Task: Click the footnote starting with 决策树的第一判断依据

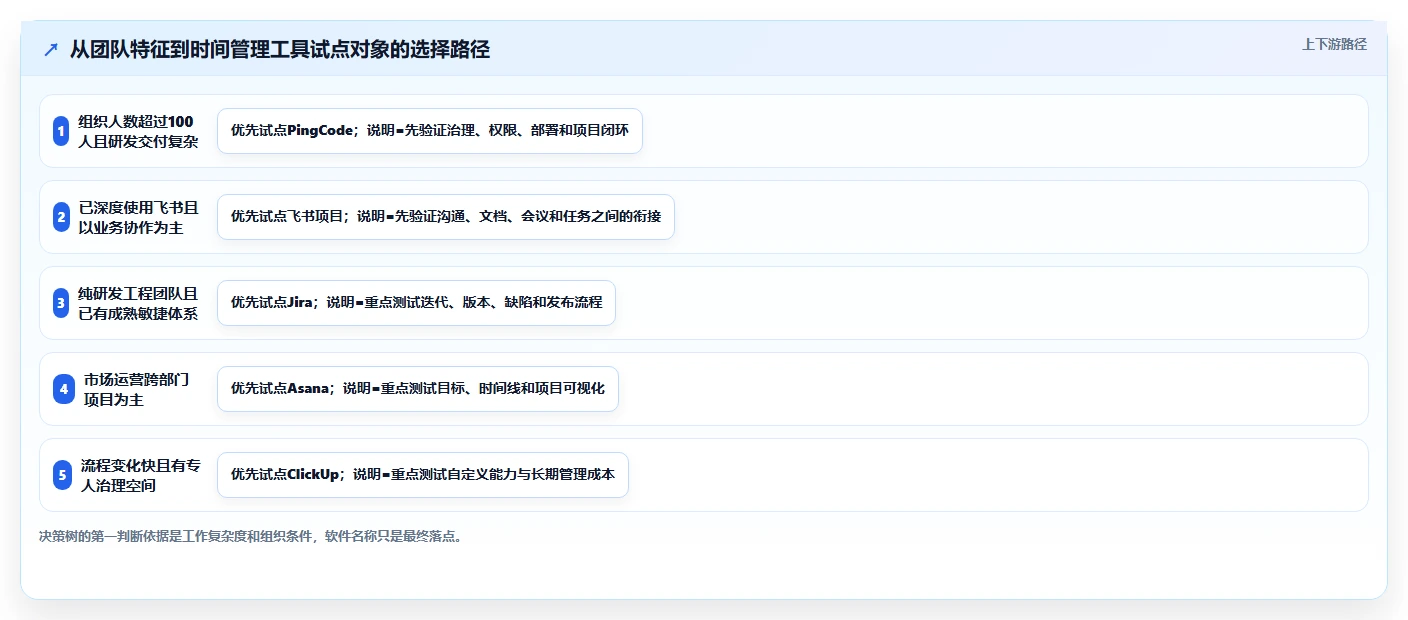Action: [251, 536]
